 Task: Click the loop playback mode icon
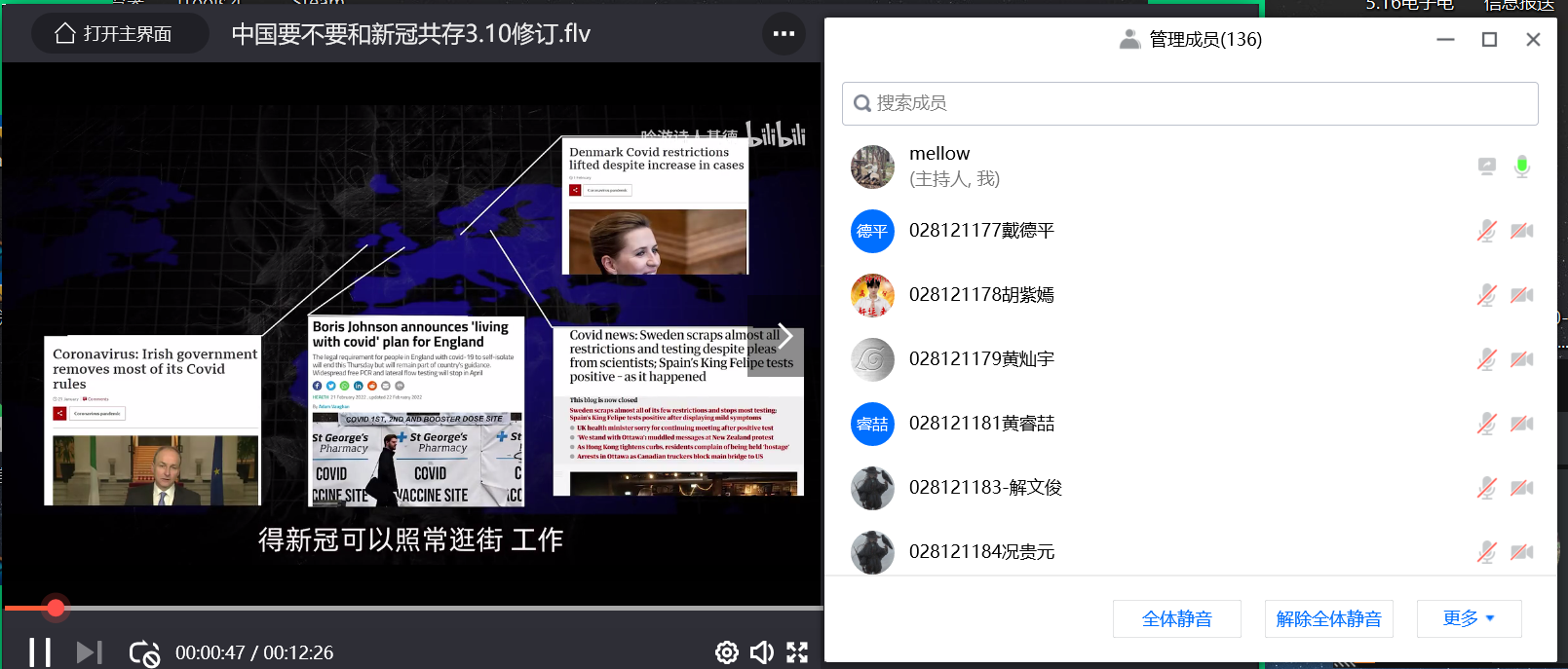point(144,652)
